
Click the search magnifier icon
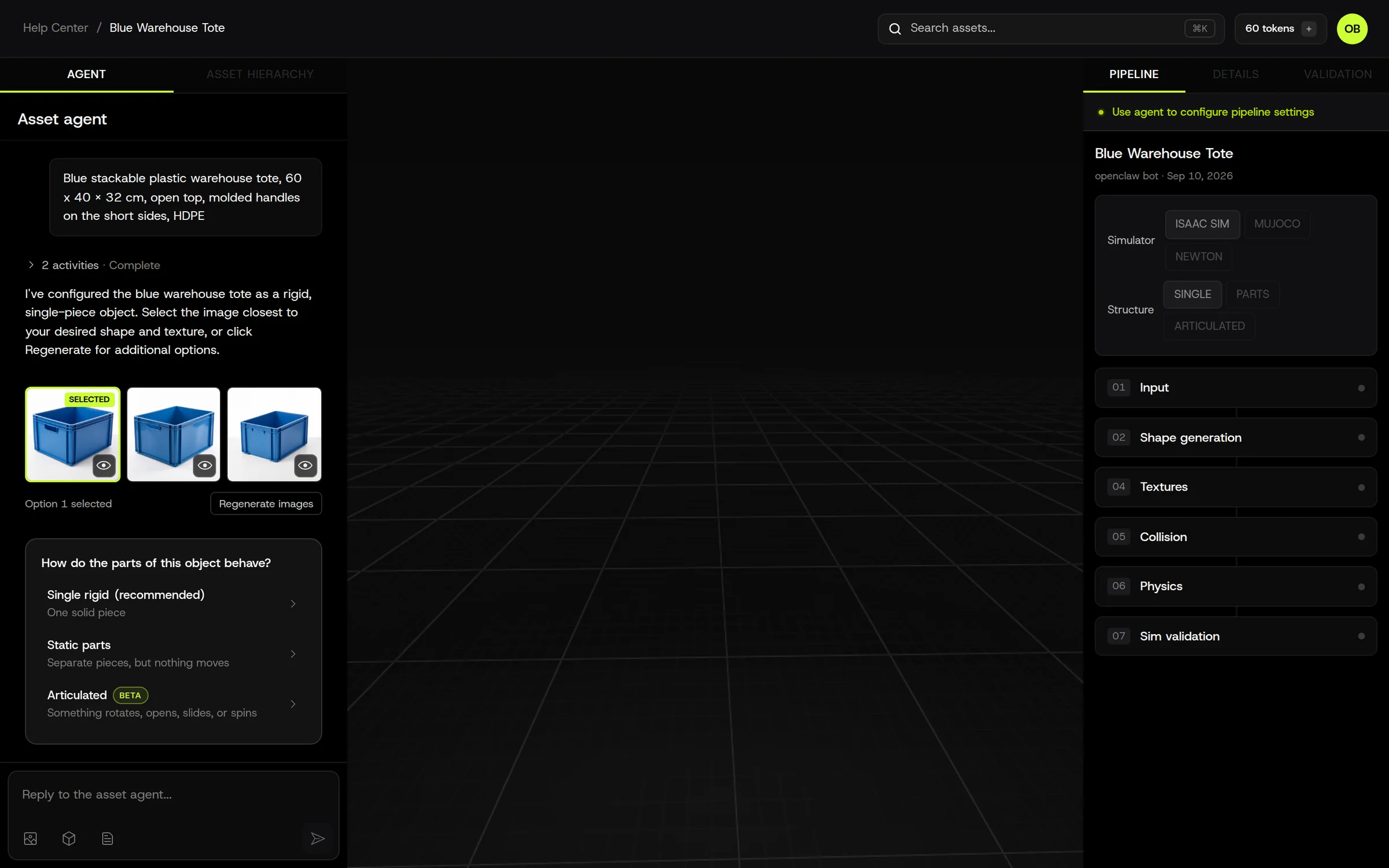895,28
